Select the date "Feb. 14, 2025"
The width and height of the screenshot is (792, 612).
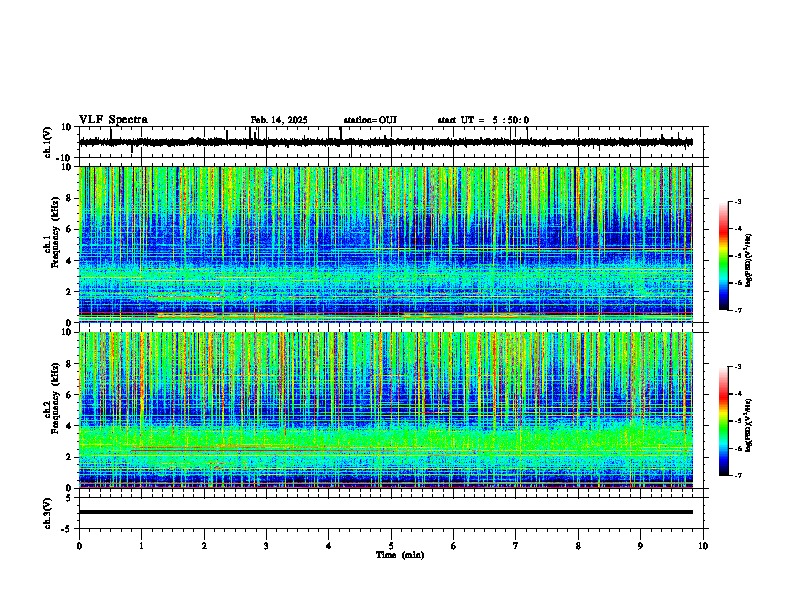279,120
